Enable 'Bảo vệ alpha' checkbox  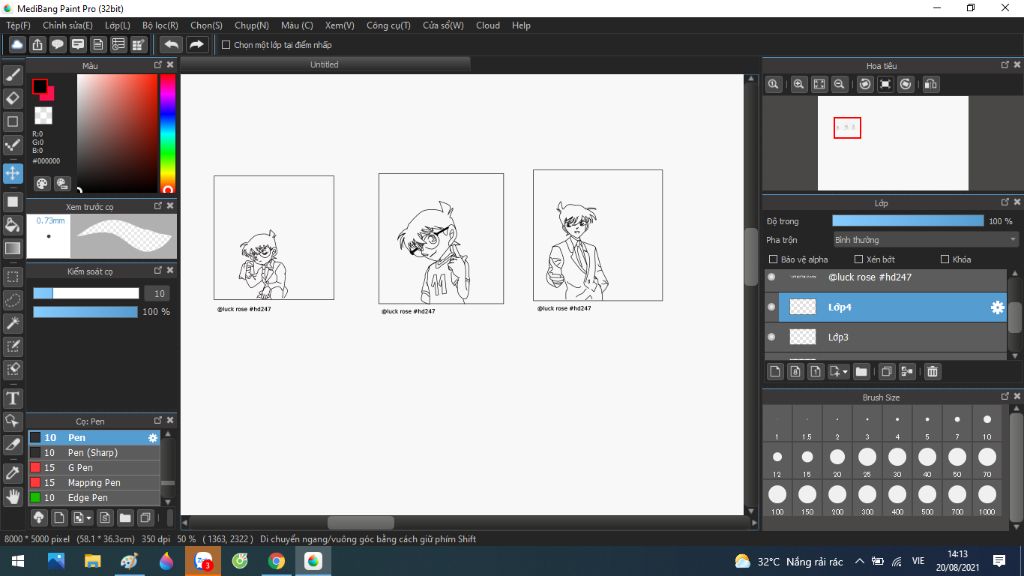[773, 259]
